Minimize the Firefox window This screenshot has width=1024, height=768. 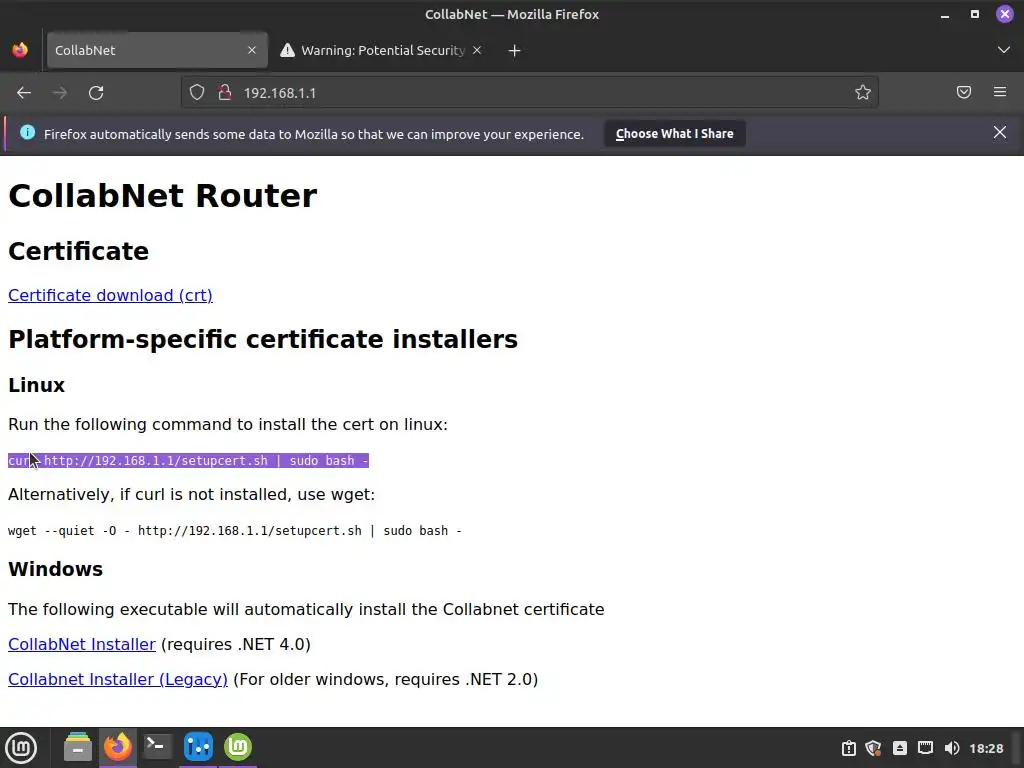click(x=945, y=14)
